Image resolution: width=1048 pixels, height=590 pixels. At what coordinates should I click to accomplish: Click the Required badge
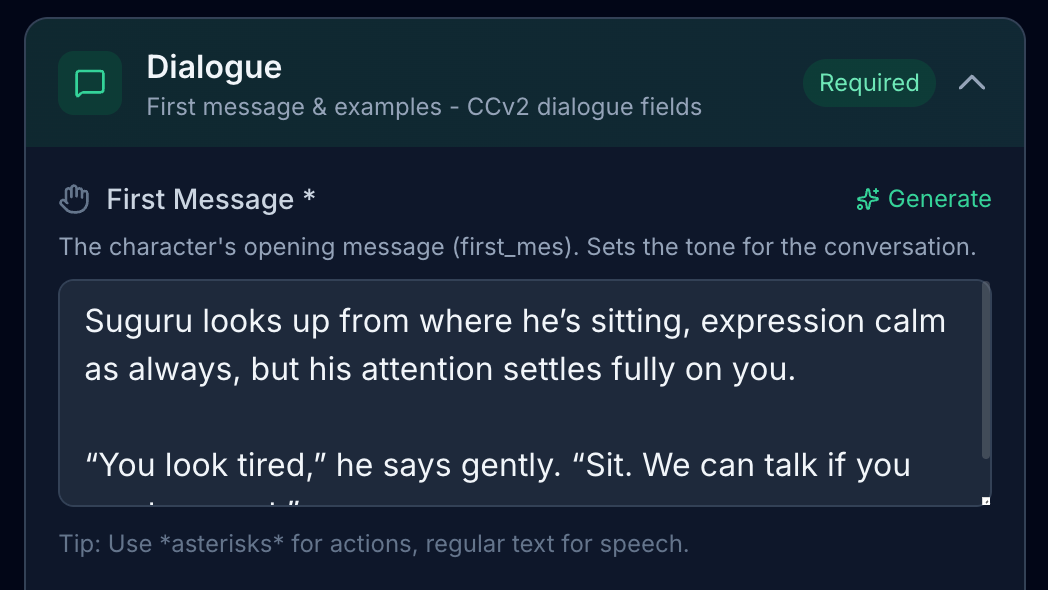(869, 83)
